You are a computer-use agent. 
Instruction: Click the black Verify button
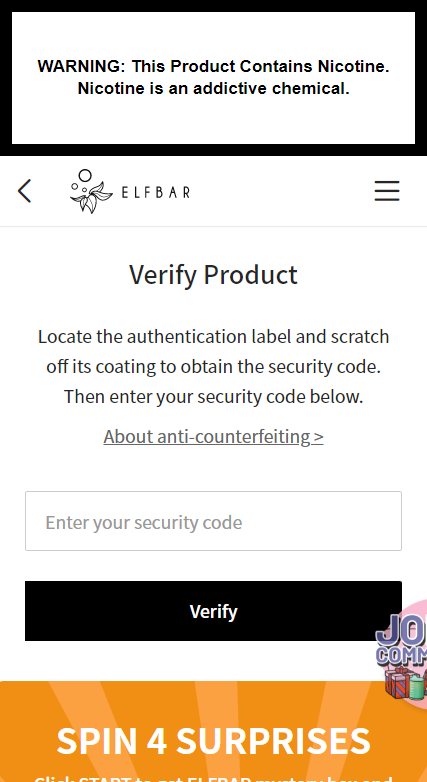[x=214, y=611]
